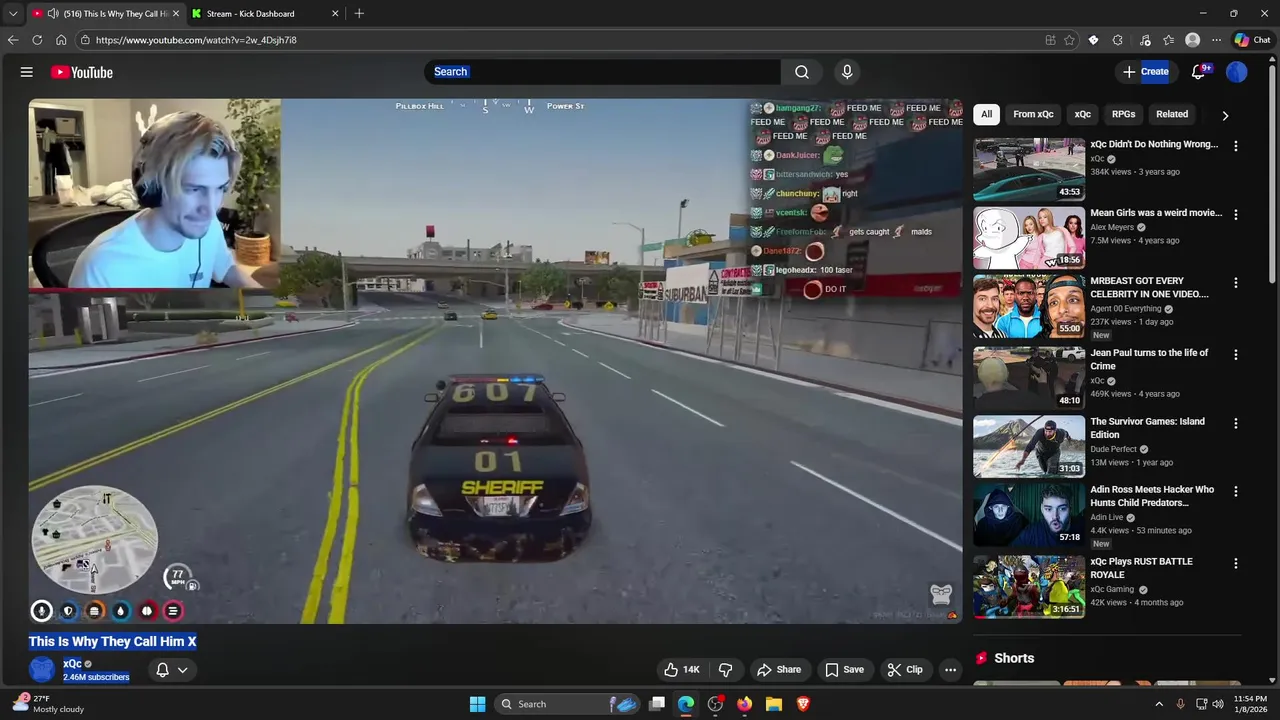1280x720 pixels.
Task: Open media control music icon
Action: [x=1143, y=40]
